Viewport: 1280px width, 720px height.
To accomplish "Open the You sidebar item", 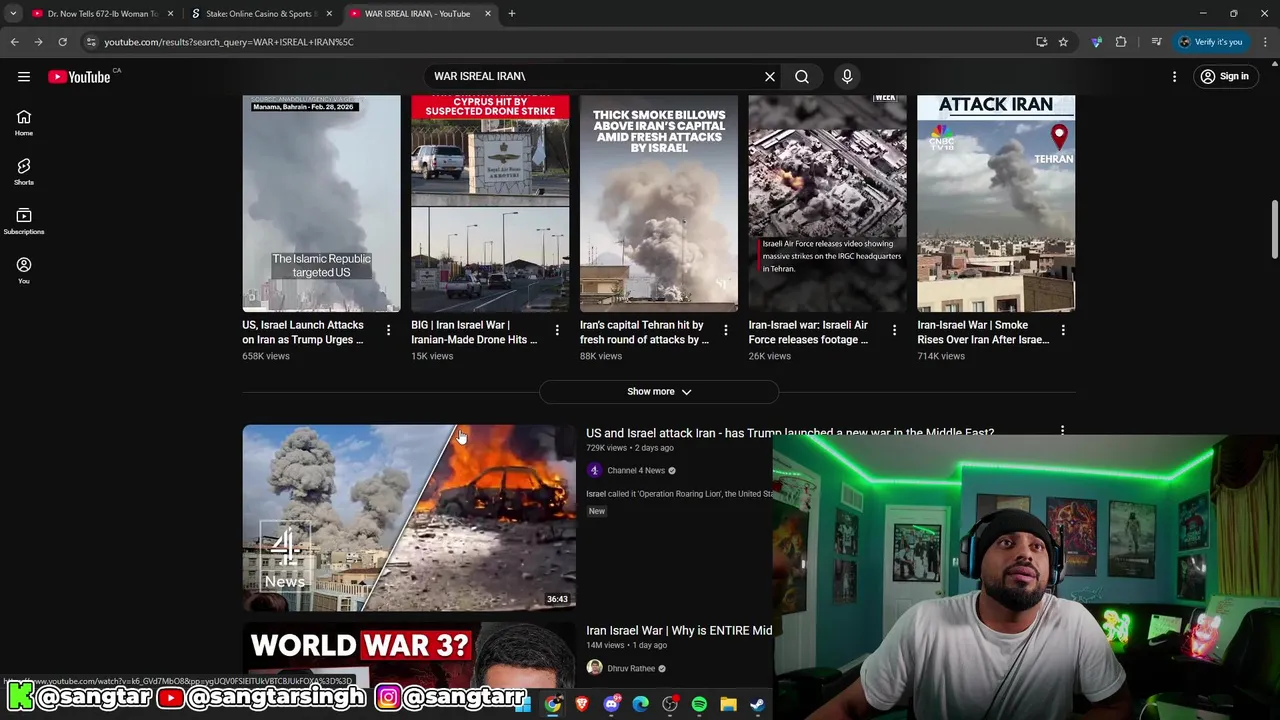I will pyautogui.click(x=24, y=270).
